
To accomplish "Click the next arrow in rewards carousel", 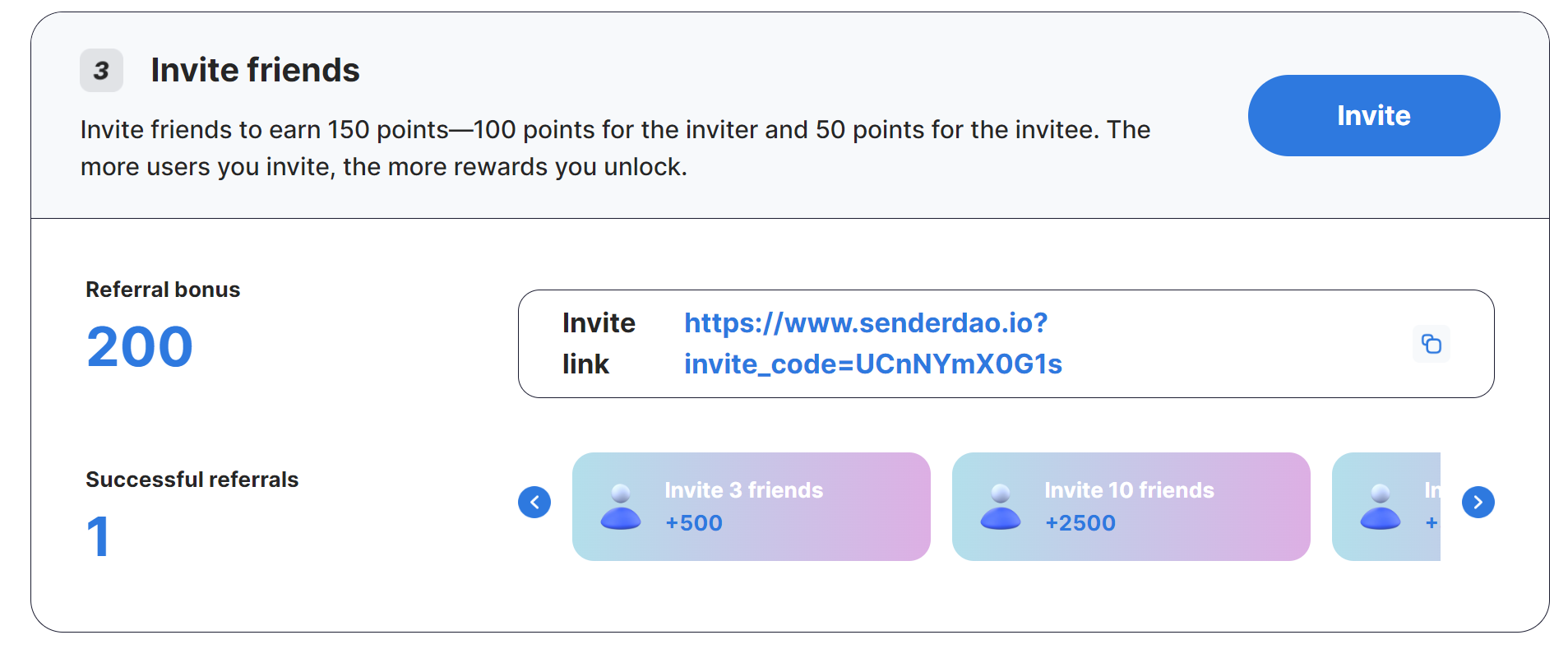I will tap(1478, 502).
